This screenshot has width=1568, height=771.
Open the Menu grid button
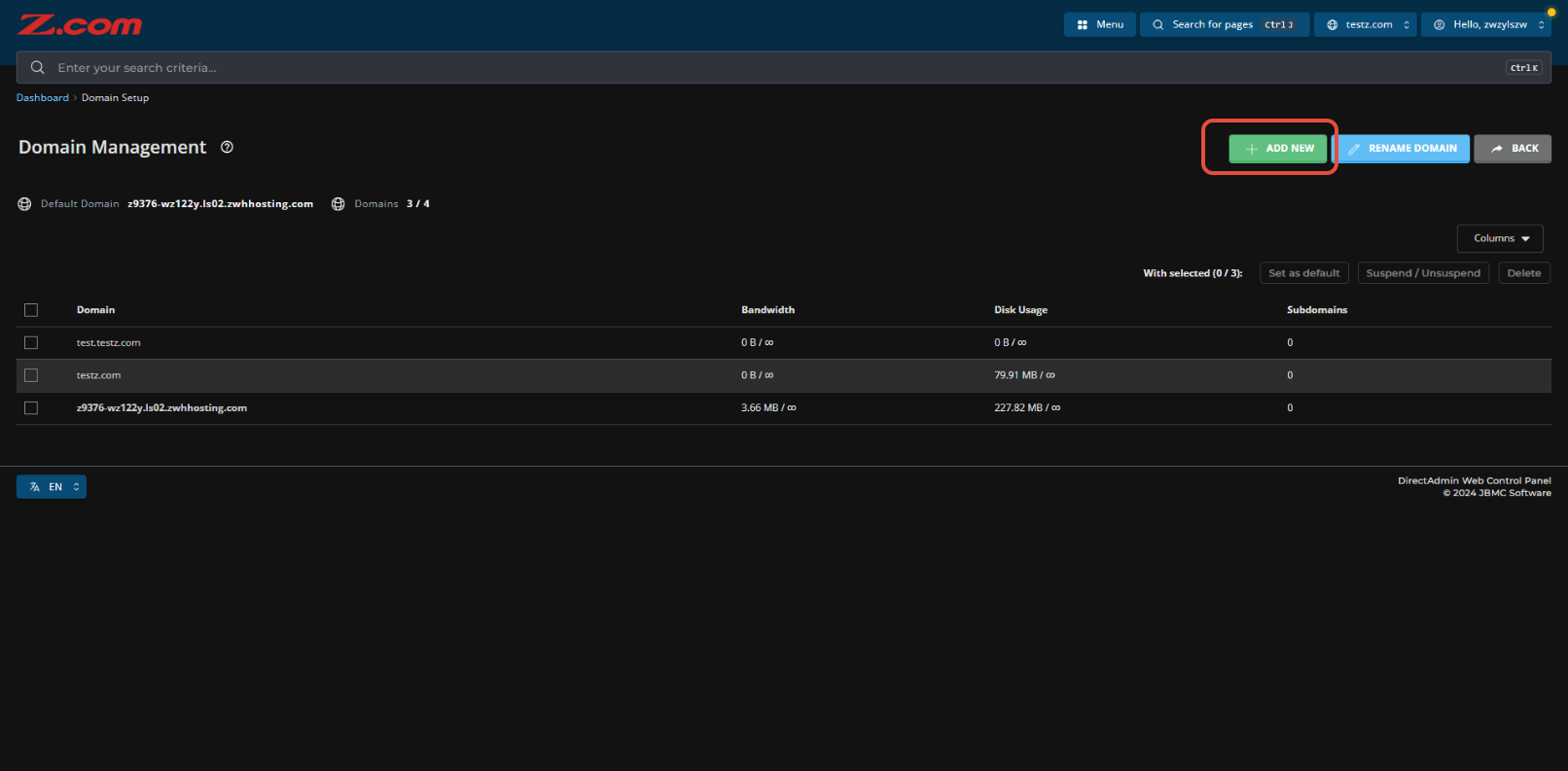tap(1099, 24)
